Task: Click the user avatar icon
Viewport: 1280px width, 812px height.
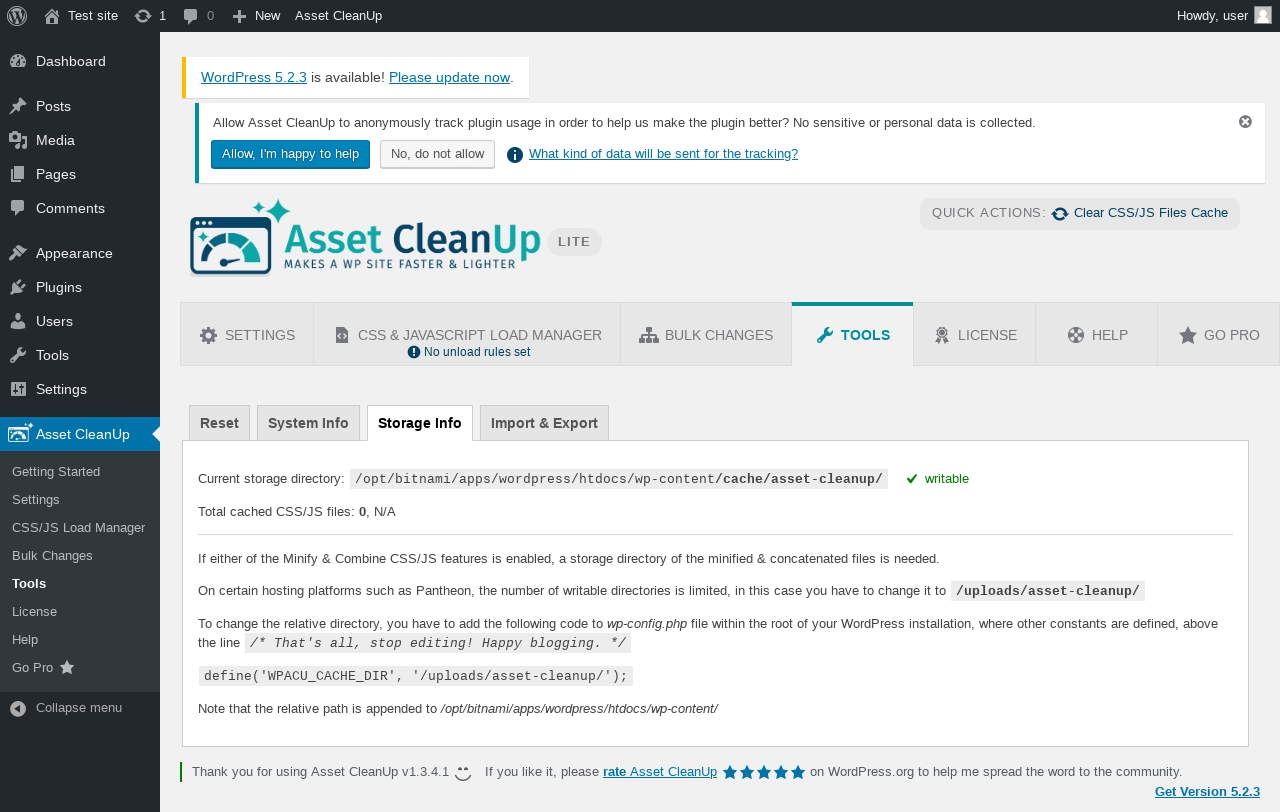Action: point(1263,15)
